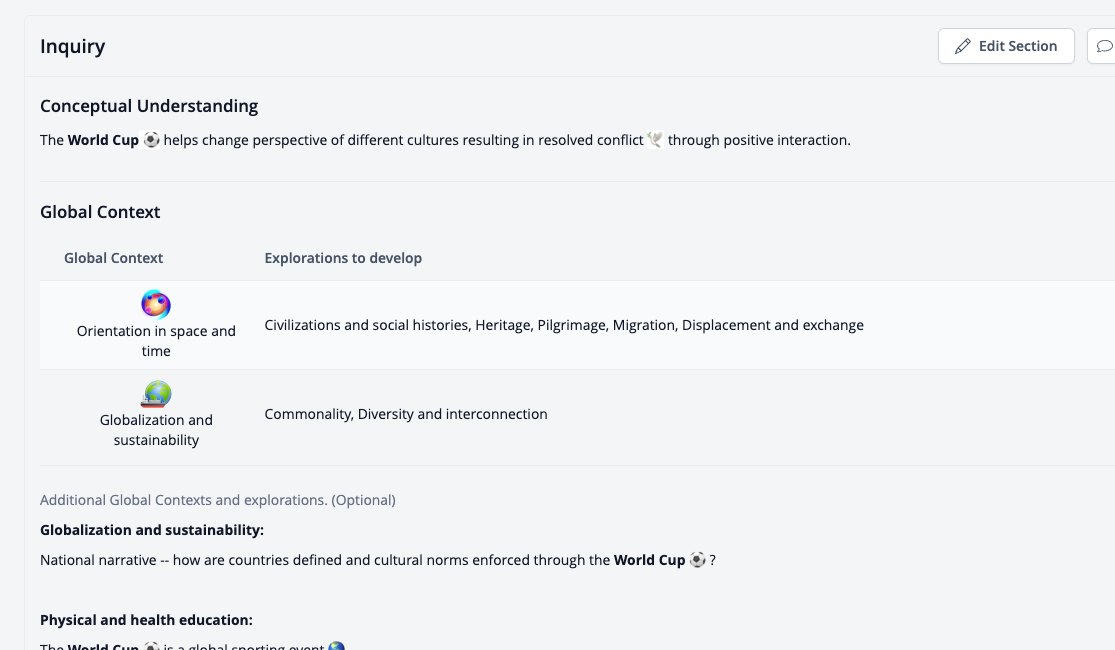This screenshot has width=1115, height=650.
Task: Click the bold Globalization and sustainability: subheading
Action: pos(152,530)
